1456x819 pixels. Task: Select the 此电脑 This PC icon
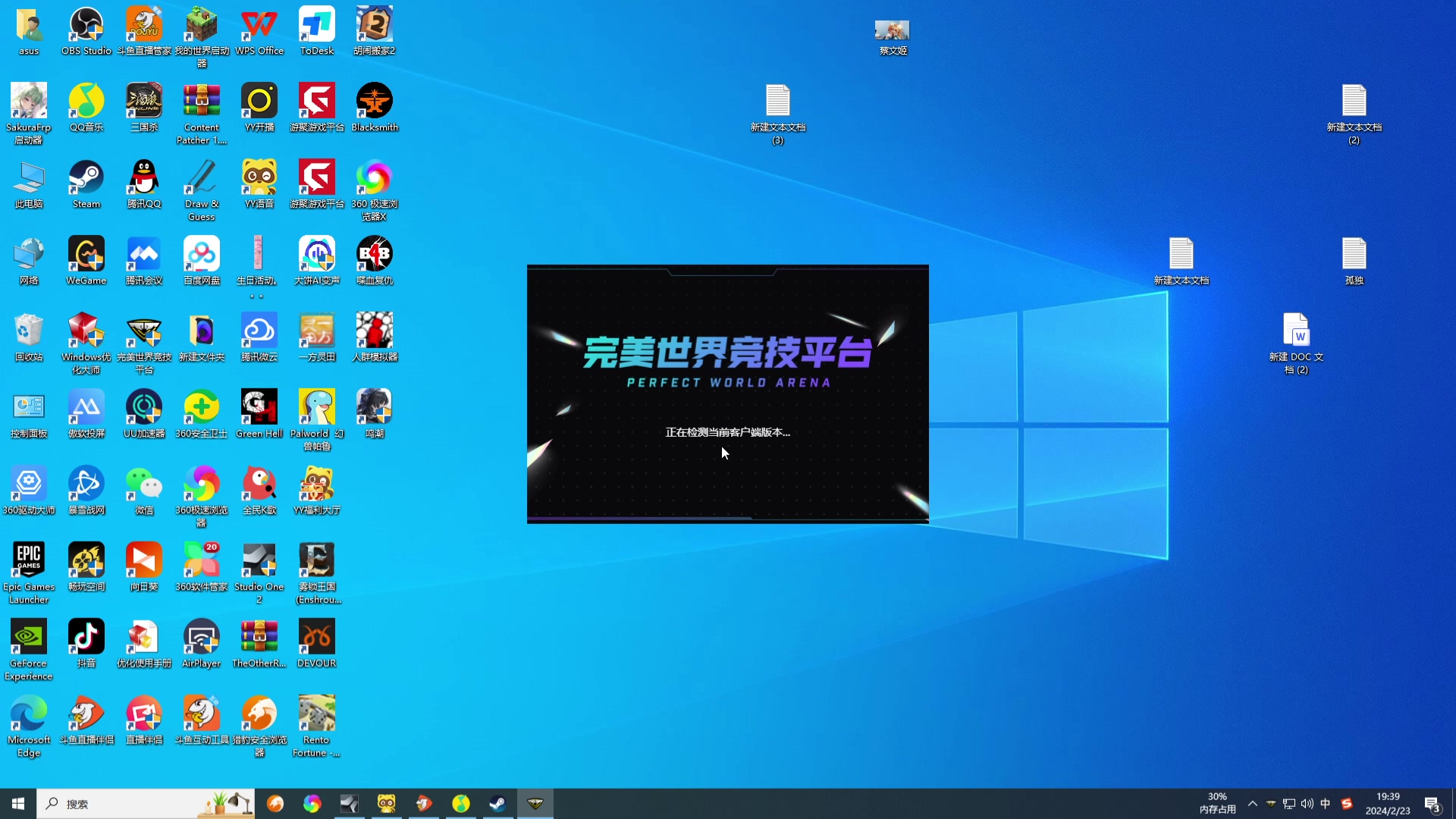[x=29, y=184]
